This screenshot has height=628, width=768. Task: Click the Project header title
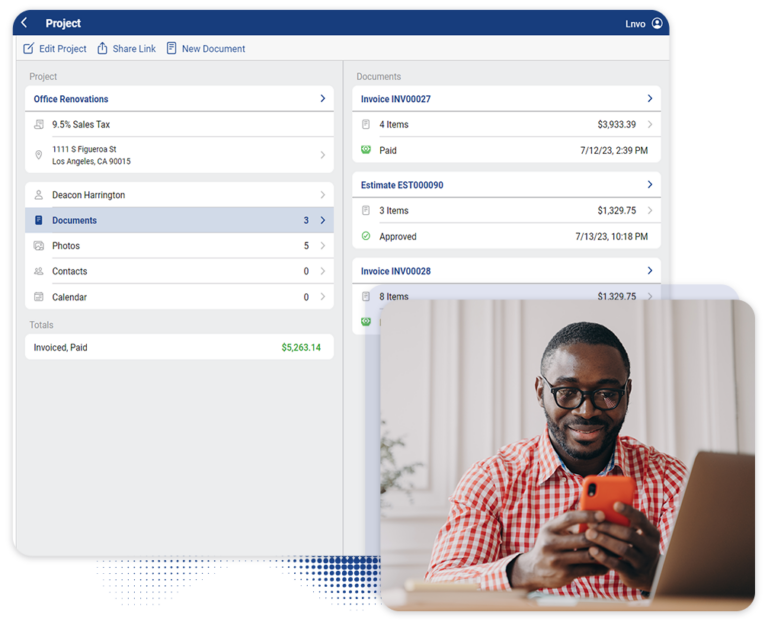click(63, 23)
